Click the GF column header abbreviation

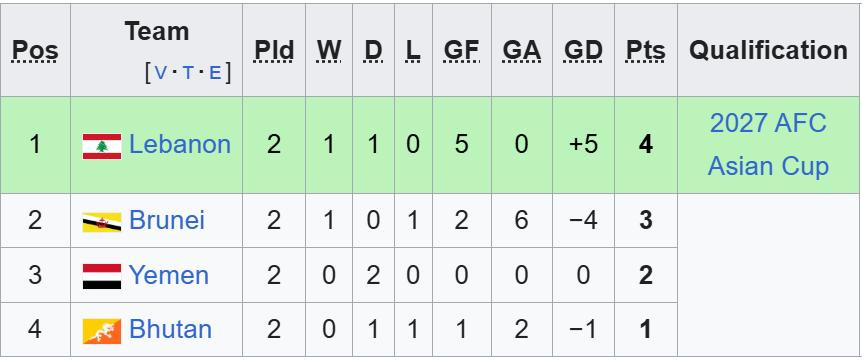[x=462, y=50]
